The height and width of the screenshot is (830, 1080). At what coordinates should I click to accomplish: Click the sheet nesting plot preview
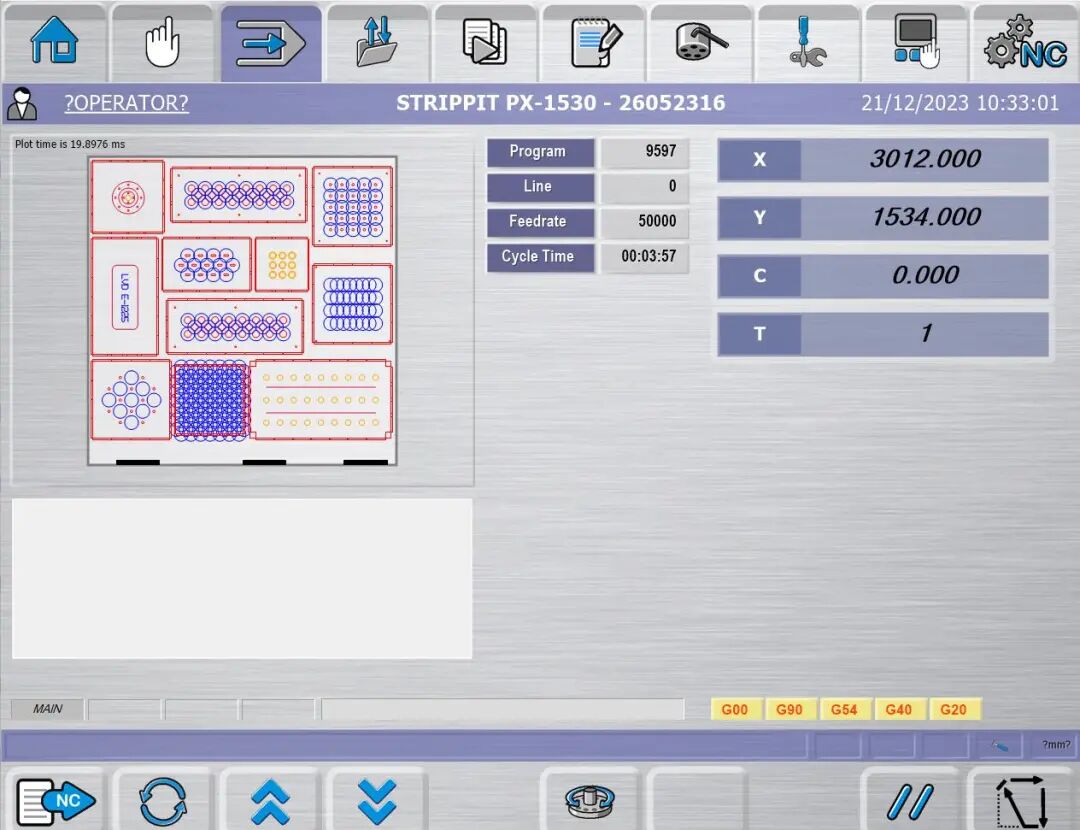point(242,310)
